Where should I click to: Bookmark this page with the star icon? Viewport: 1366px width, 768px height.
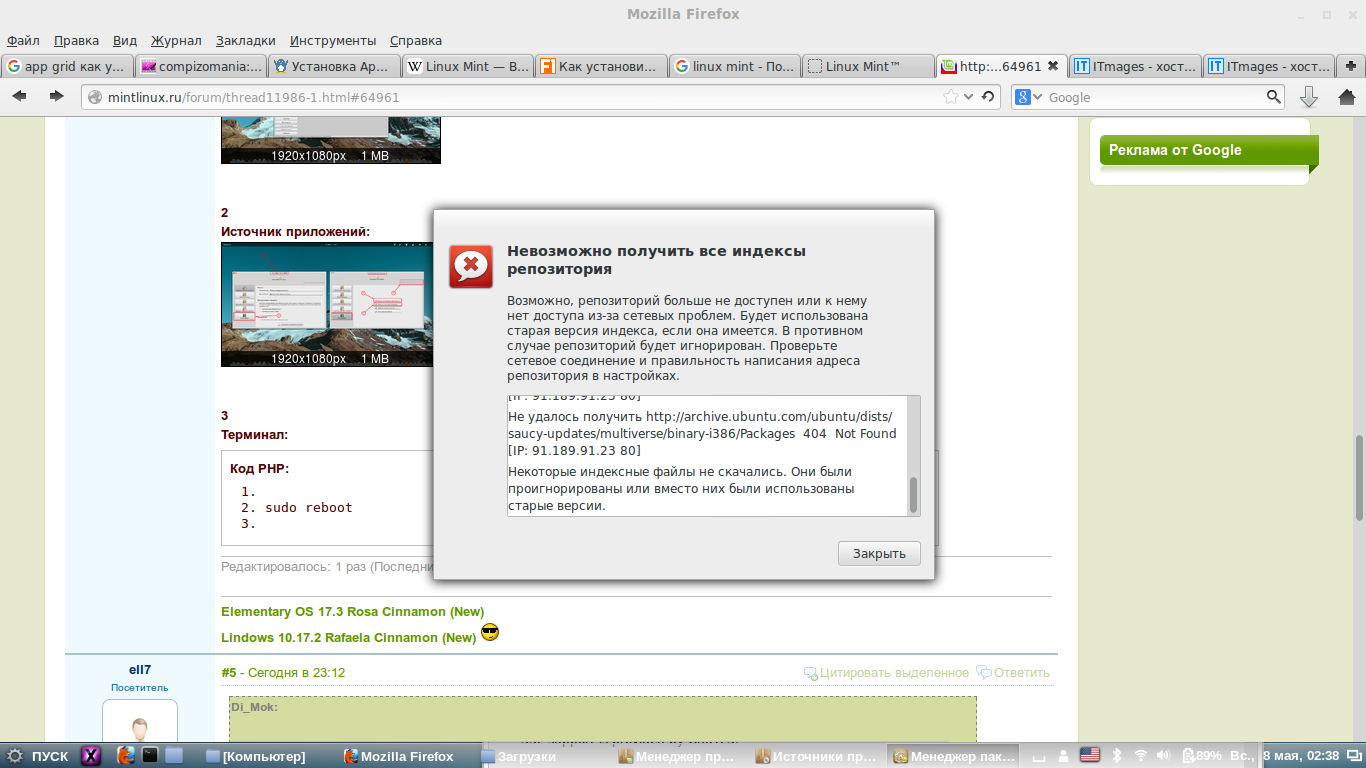click(950, 97)
